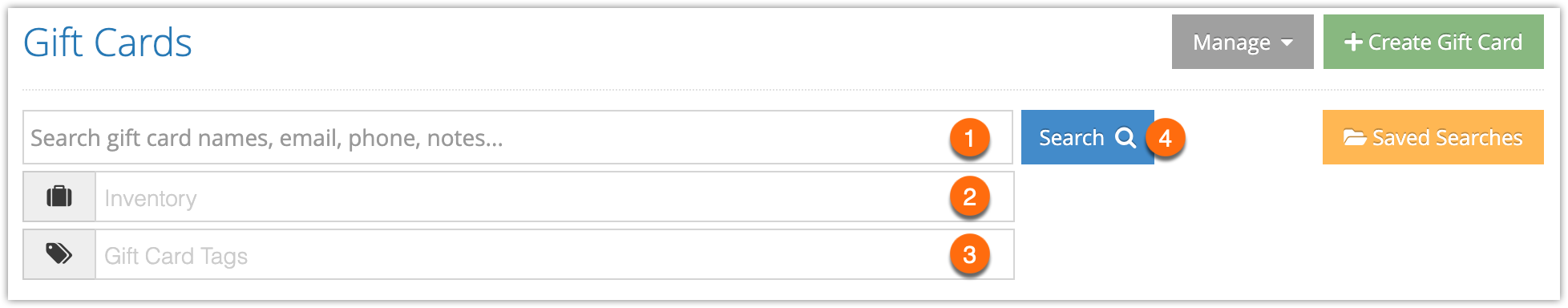Click the folder icon in Saved Searches
Screen dimensions: 1568x308
1355,137
